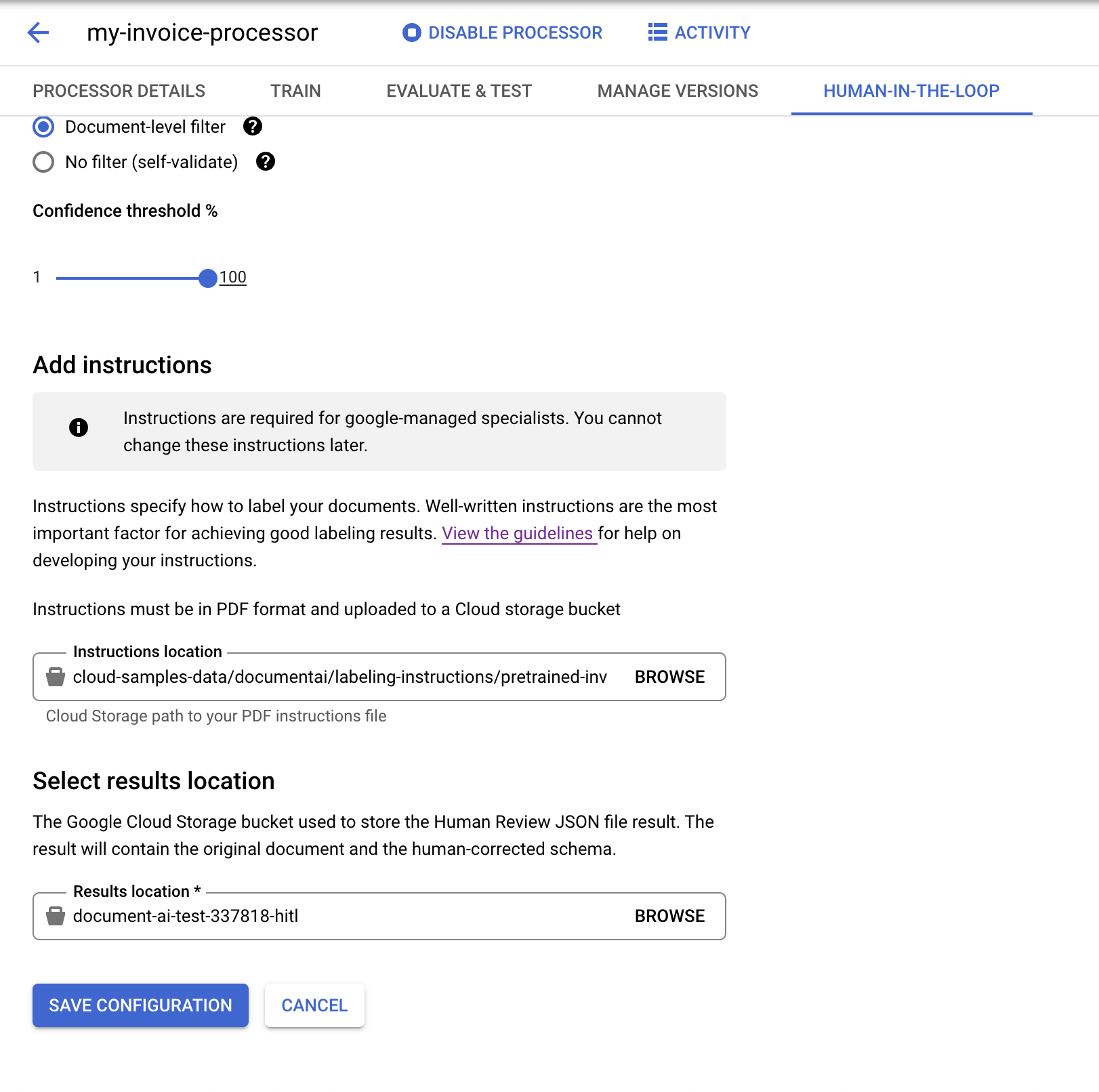Click the Results location input field
Image resolution: width=1099 pixels, height=1092 pixels.
point(339,916)
